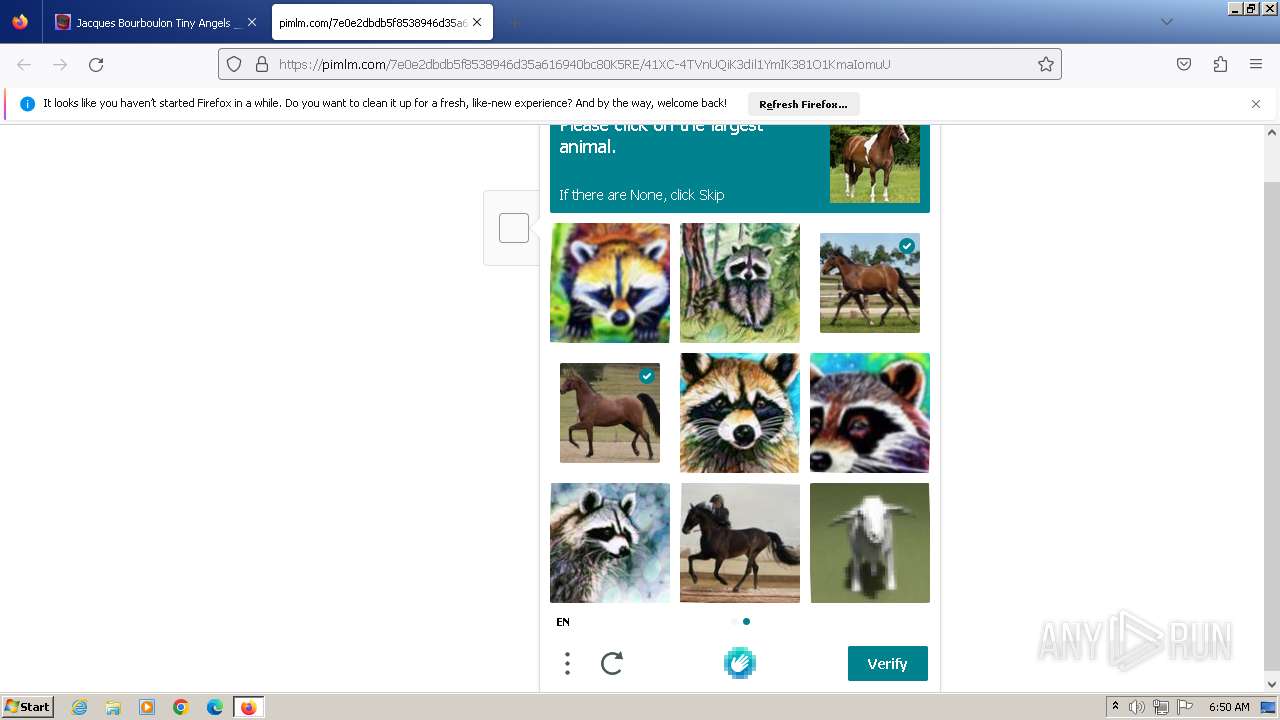Expand the list all tabs arrow

pos(1166,22)
